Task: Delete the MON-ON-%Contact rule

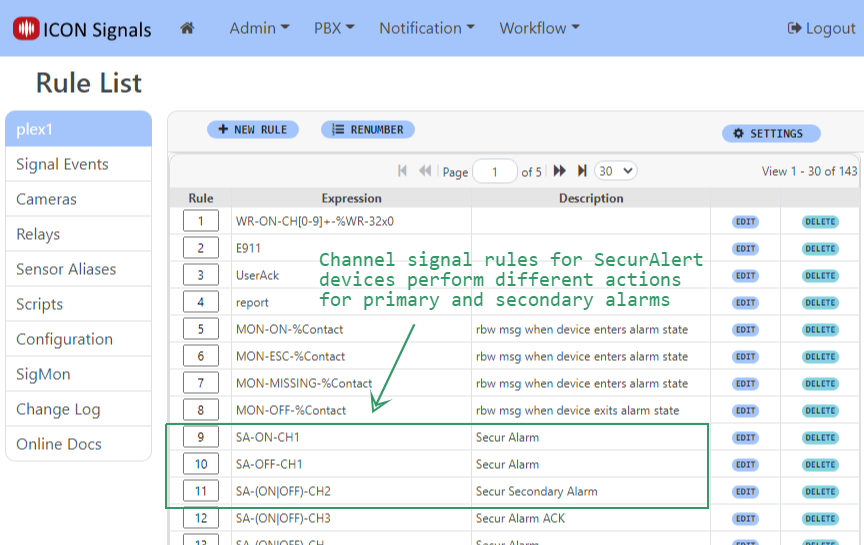Action: click(x=820, y=330)
